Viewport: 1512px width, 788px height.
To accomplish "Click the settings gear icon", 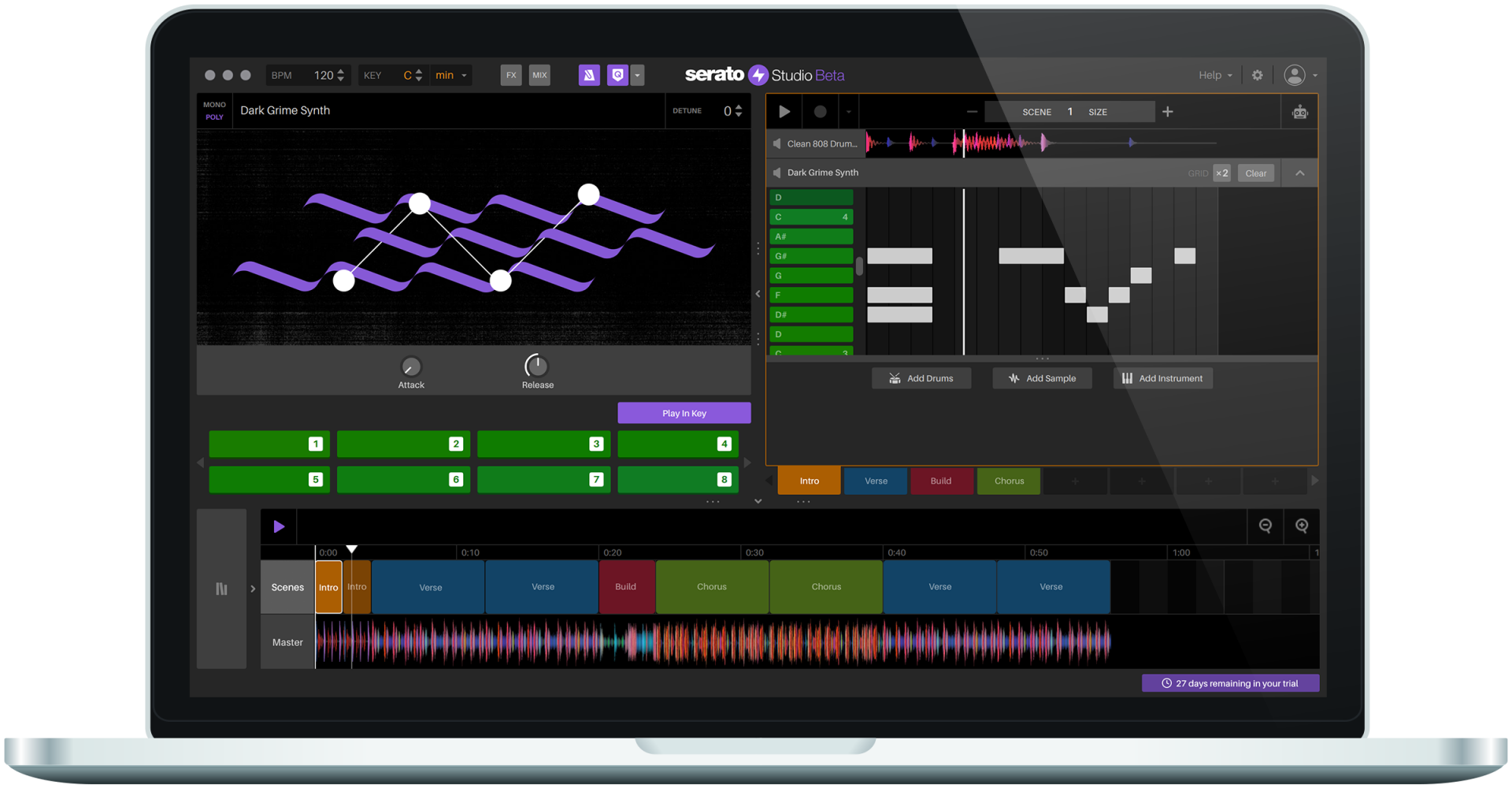I will (1257, 76).
